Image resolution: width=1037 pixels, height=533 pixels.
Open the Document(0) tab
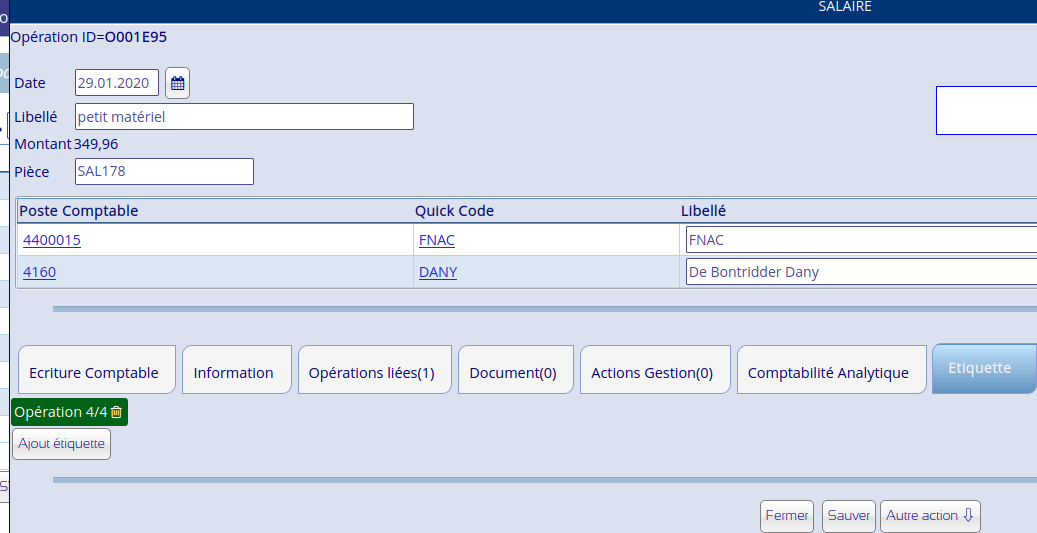[513, 372]
